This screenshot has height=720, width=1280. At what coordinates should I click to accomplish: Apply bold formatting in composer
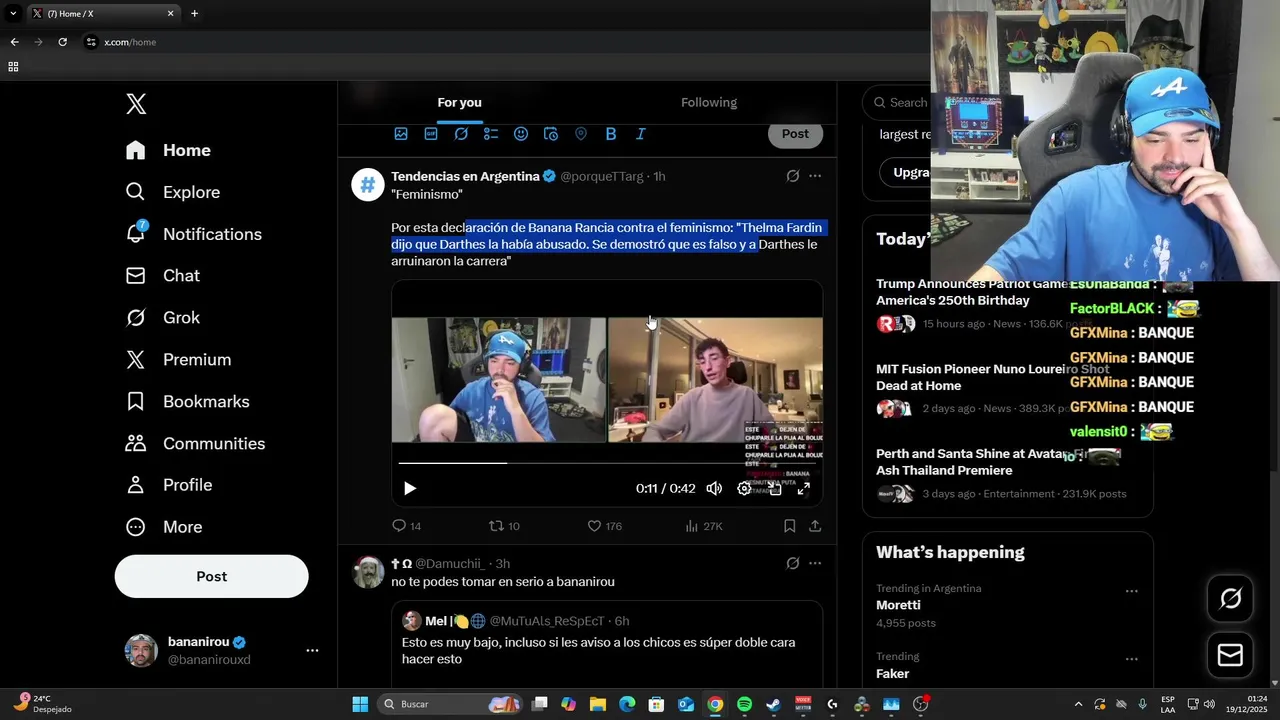[611, 134]
